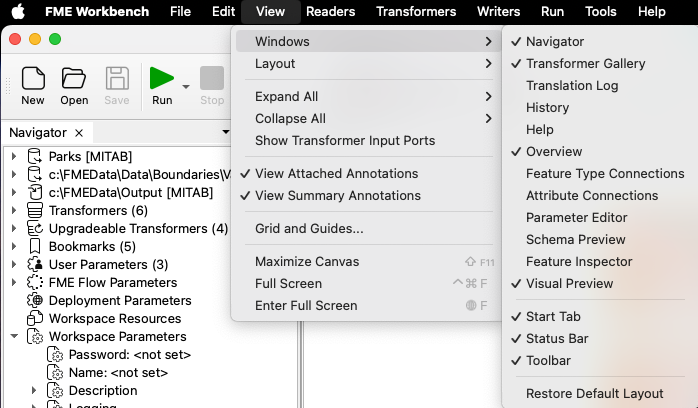Expand the Description parameter node

click(x=34, y=391)
